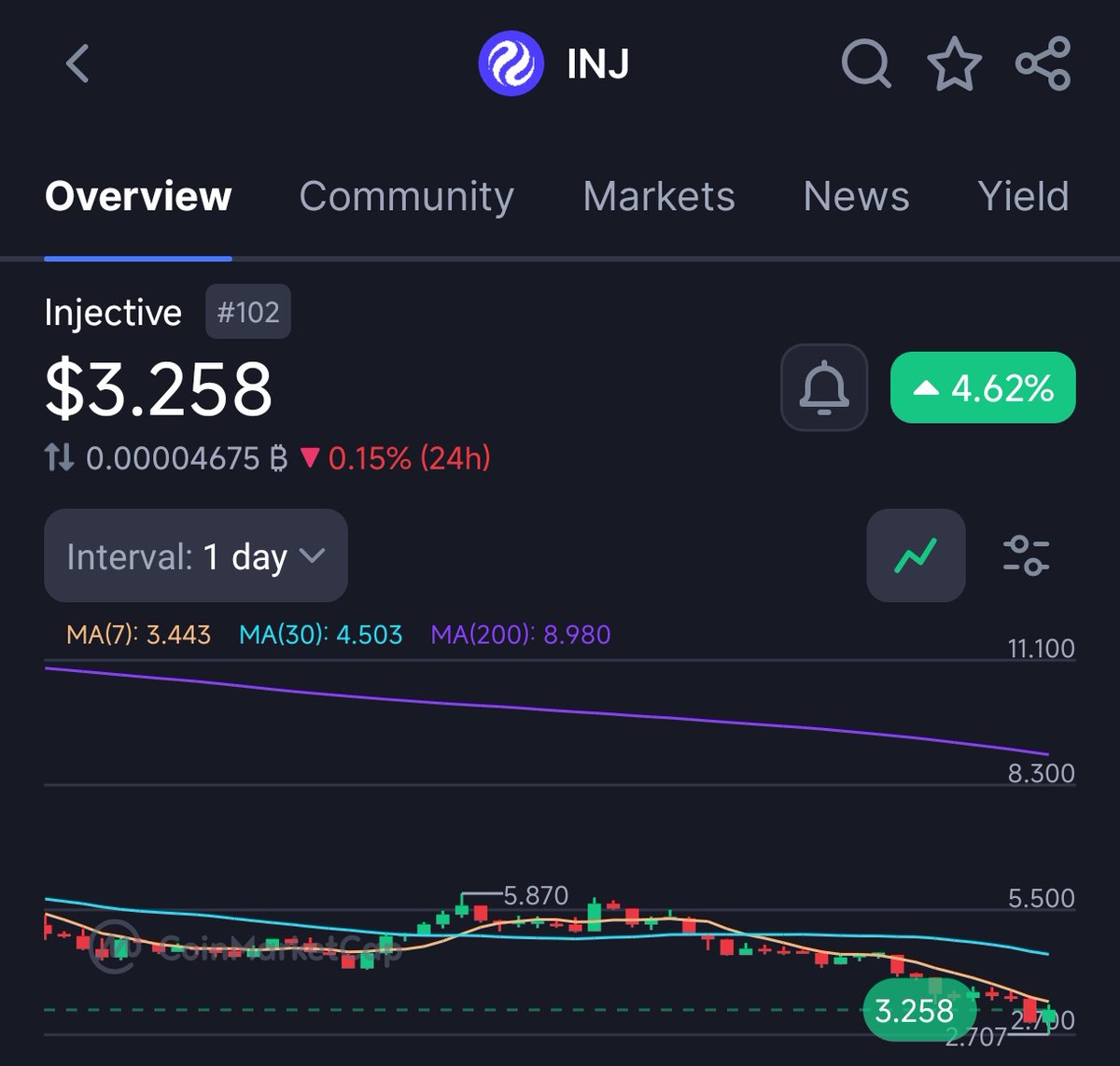
Task: Go back with the left arrow
Action: point(78,64)
